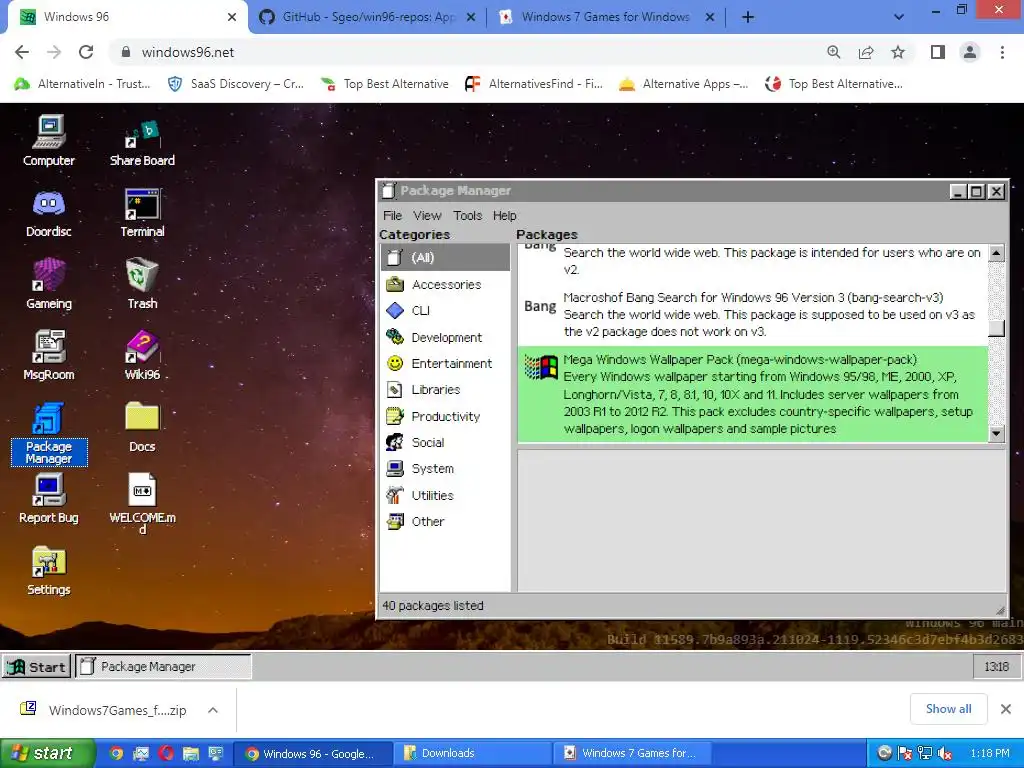This screenshot has height=768, width=1024.
Task: Open the Wiki96 desktop shortcut
Action: click(x=142, y=355)
